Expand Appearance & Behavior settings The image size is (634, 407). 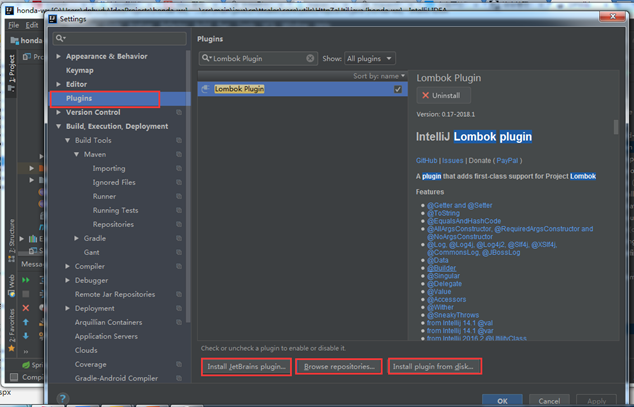tap(59, 56)
